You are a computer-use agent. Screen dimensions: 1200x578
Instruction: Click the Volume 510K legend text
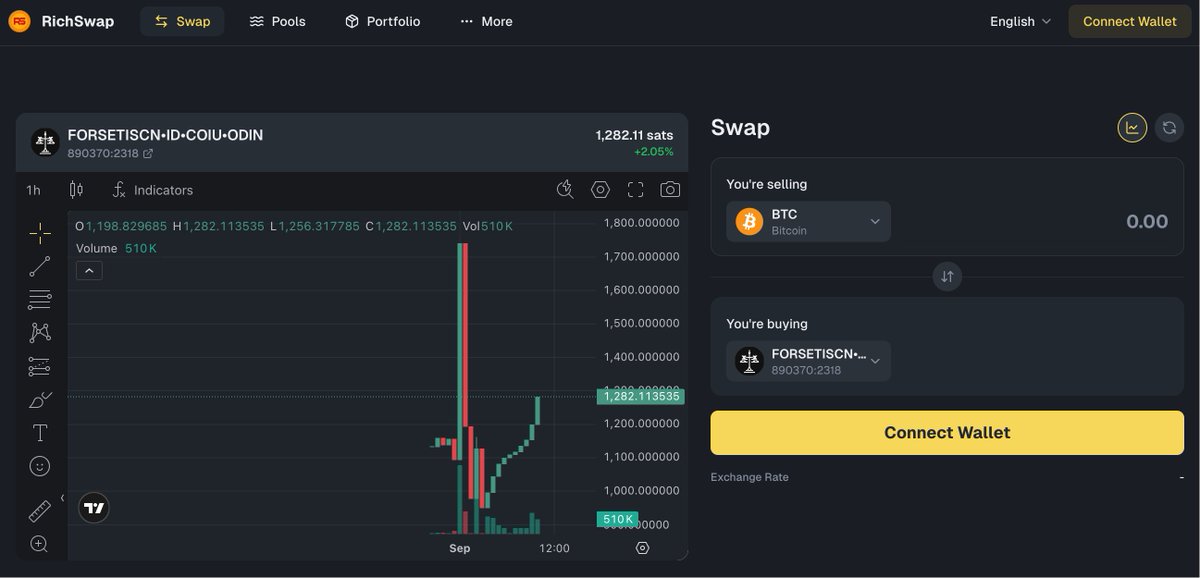(x=117, y=248)
